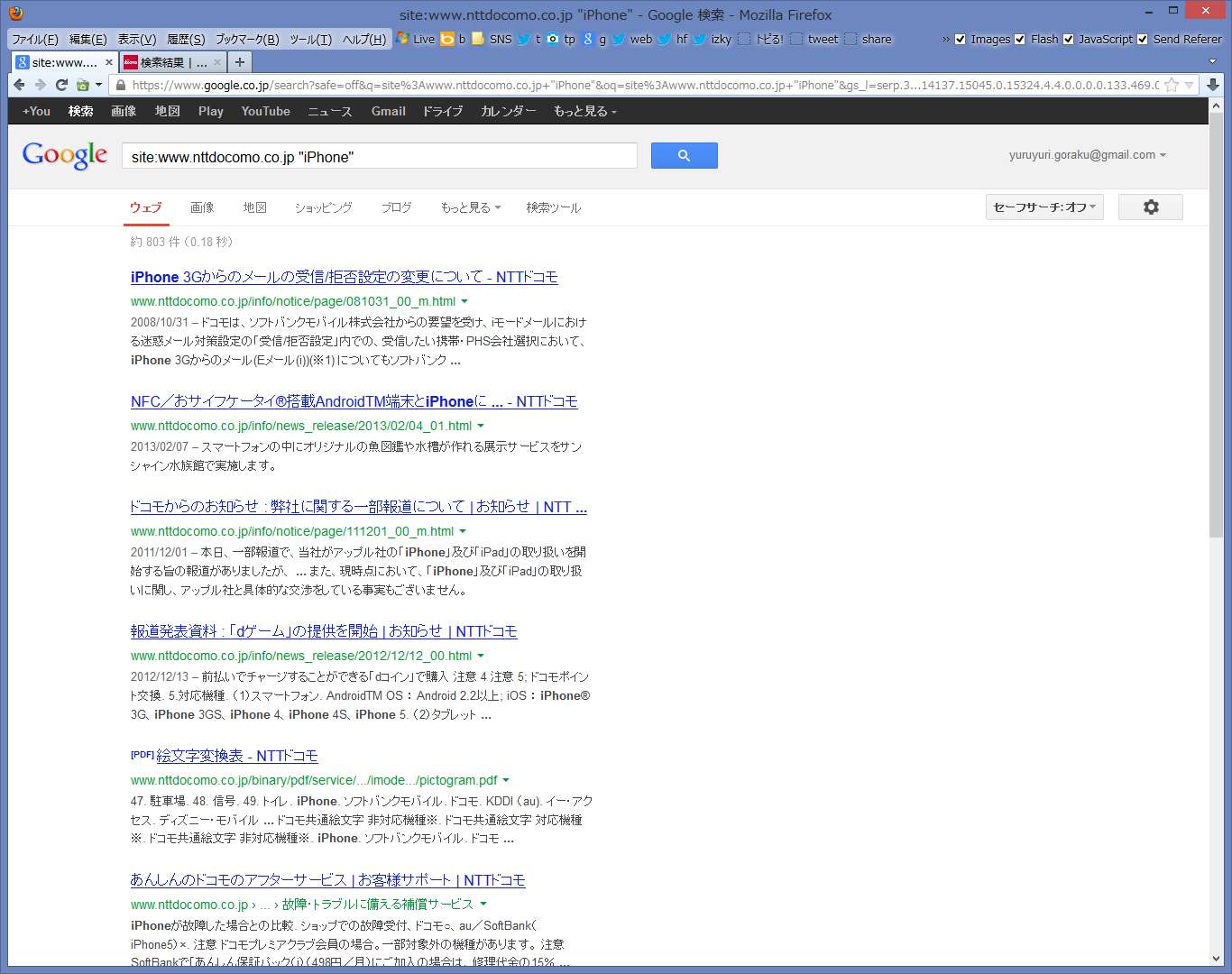Select the 画像 search filter tab

[202, 207]
